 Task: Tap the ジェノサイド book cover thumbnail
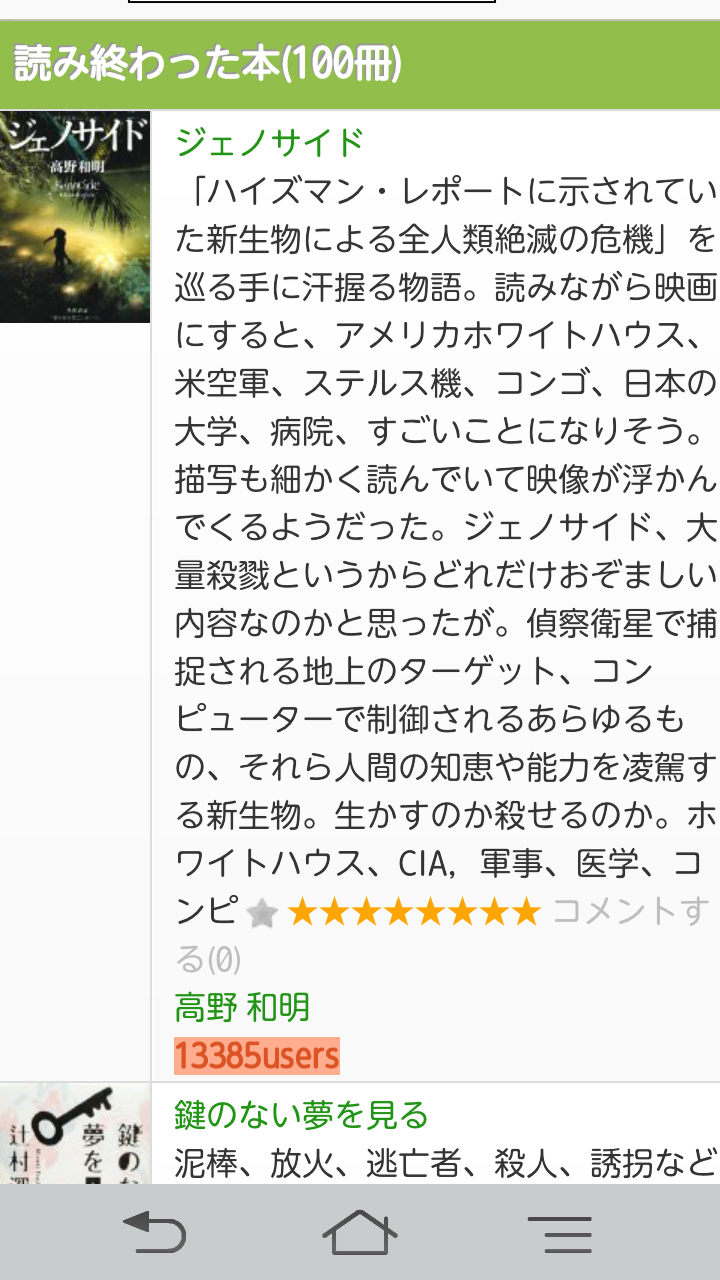75,216
